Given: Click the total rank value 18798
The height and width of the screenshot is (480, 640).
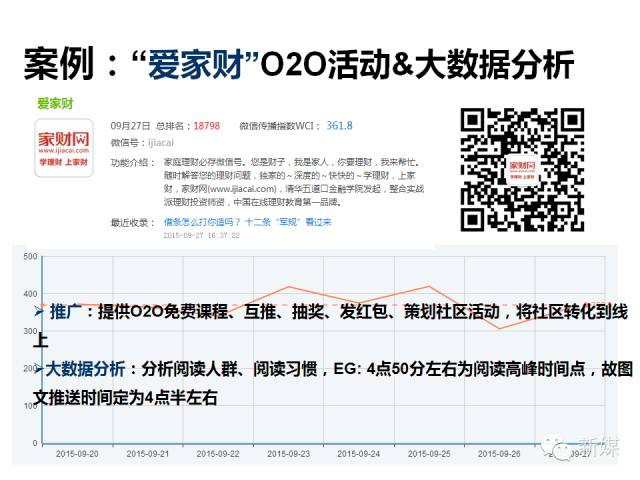Looking at the screenshot, I should 207,126.
